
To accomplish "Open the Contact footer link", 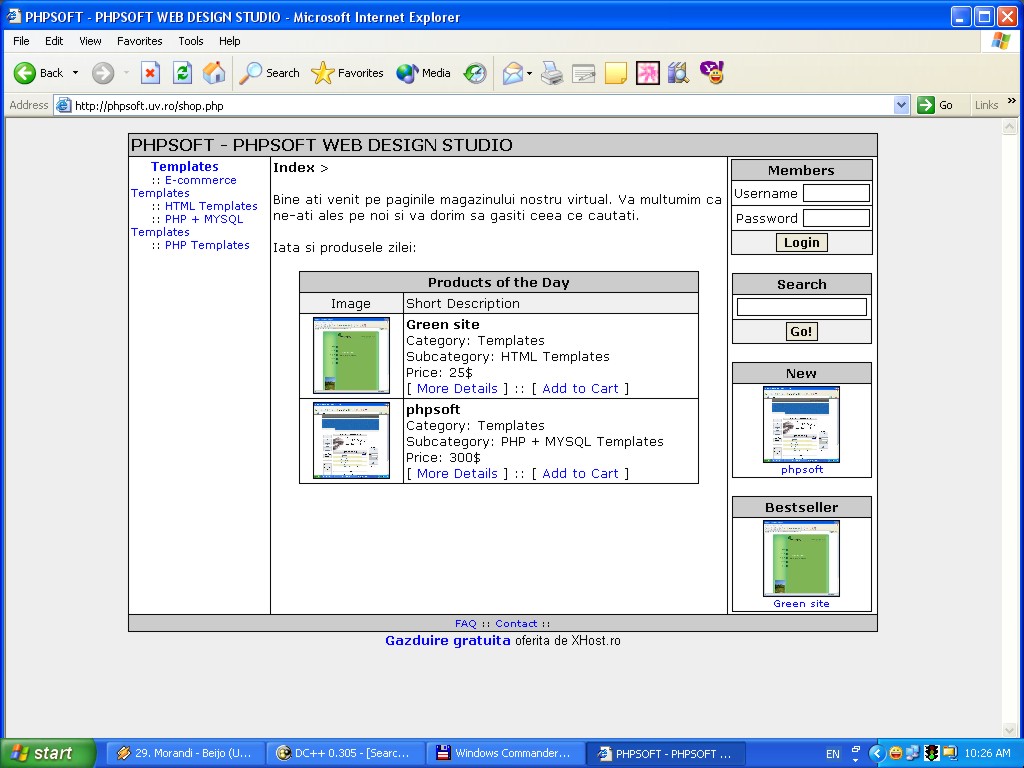I will coord(516,624).
